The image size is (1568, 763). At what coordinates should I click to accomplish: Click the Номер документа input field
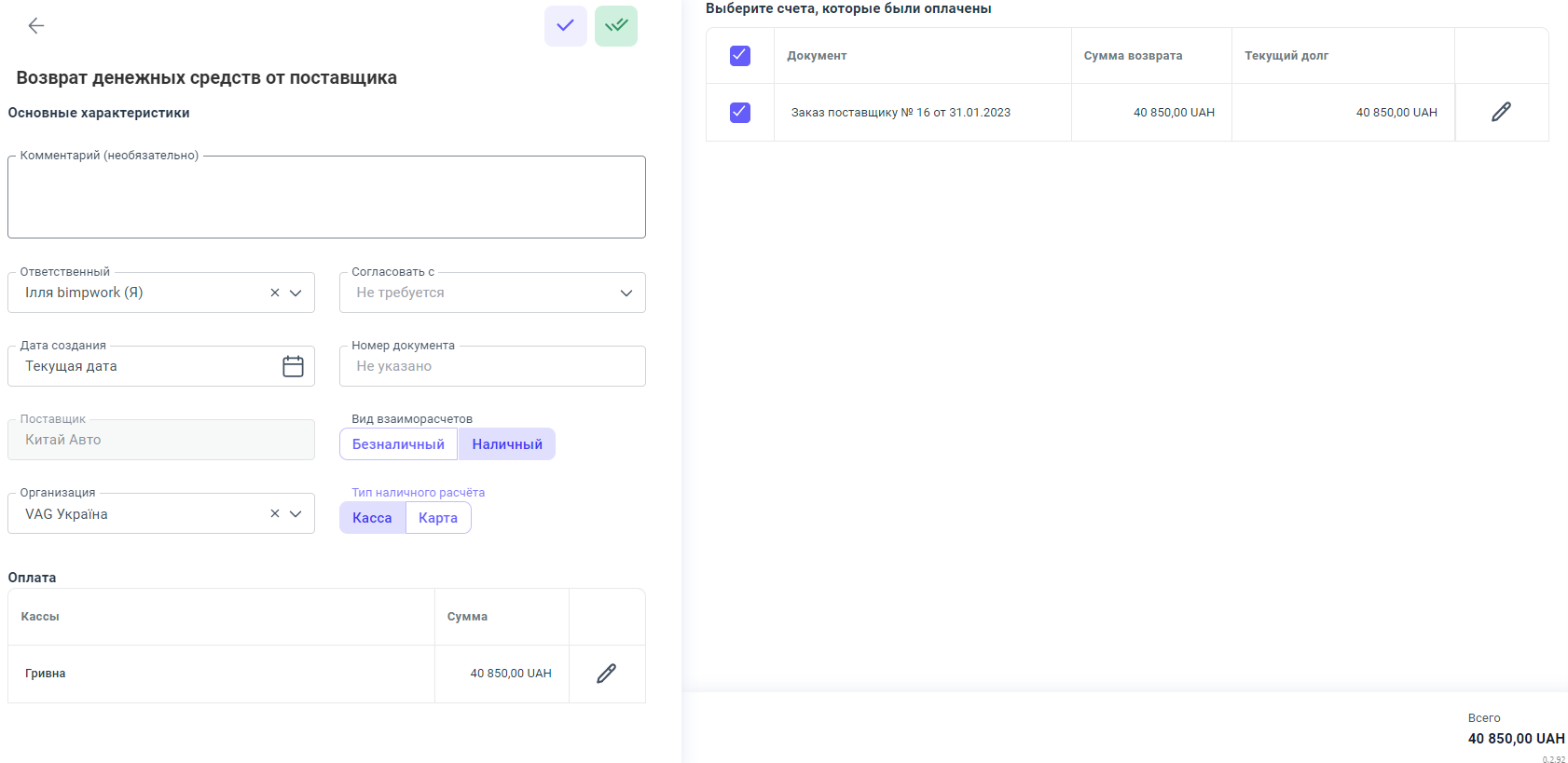tap(492, 366)
